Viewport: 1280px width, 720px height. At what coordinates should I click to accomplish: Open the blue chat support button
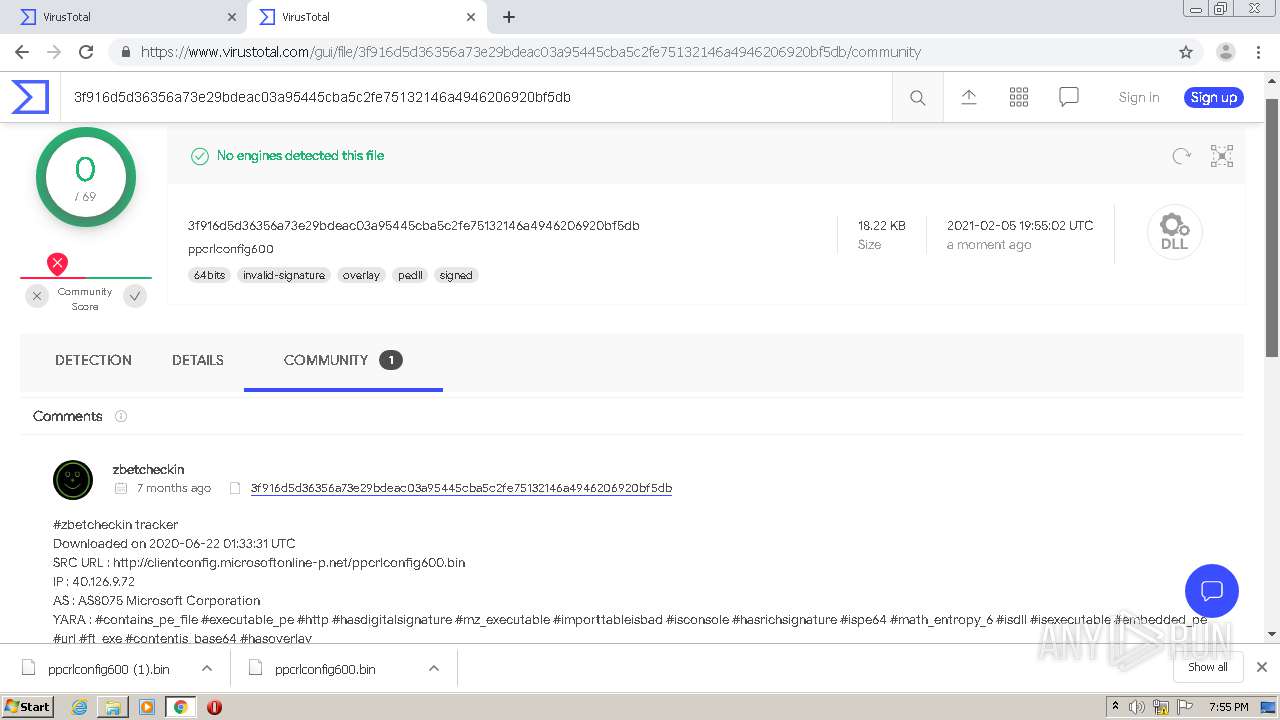(1211, 590)
